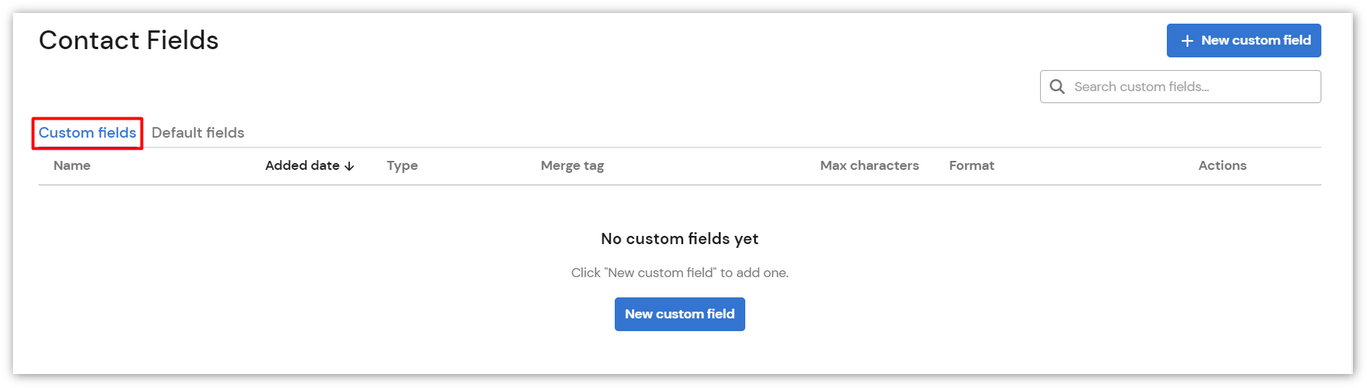The width and height of the screenshot is (1367, 388).
Task: Sort by the Name column header
Action: [72, 166]
